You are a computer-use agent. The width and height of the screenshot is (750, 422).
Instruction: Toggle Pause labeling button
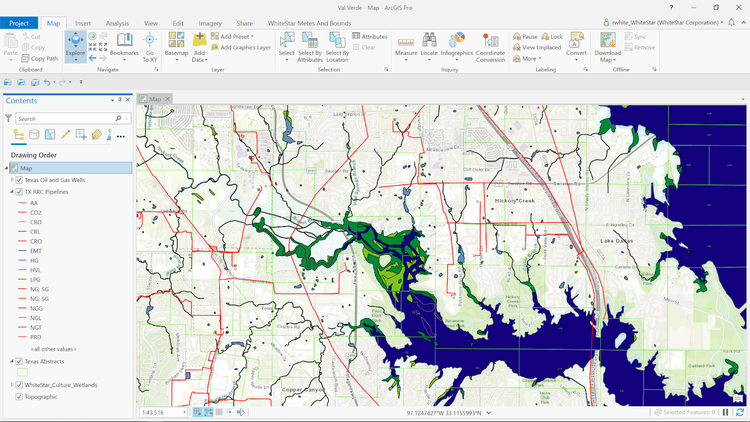tap(525, 36)
